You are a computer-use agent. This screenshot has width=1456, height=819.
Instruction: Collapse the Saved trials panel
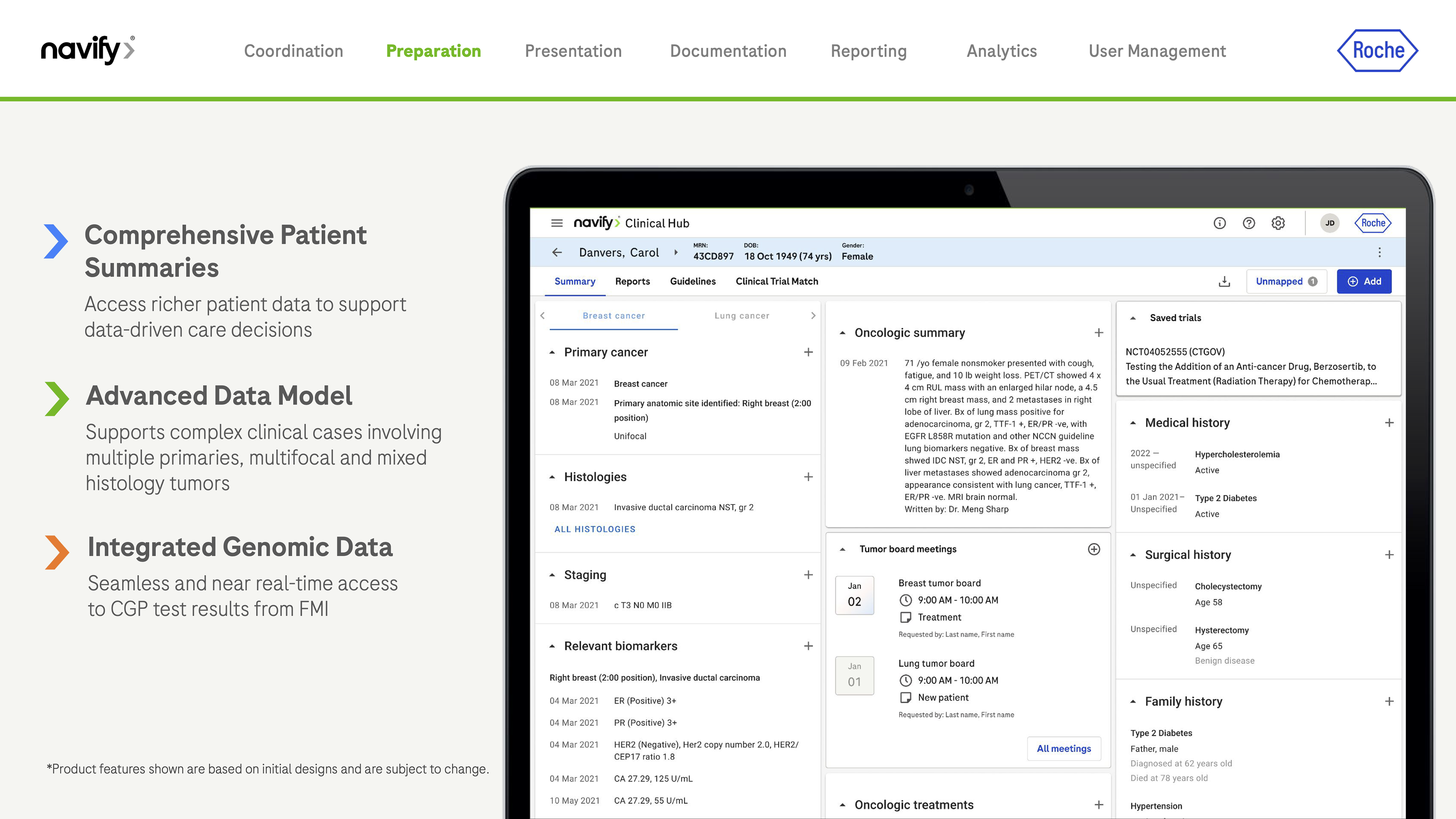[1133, 318]
